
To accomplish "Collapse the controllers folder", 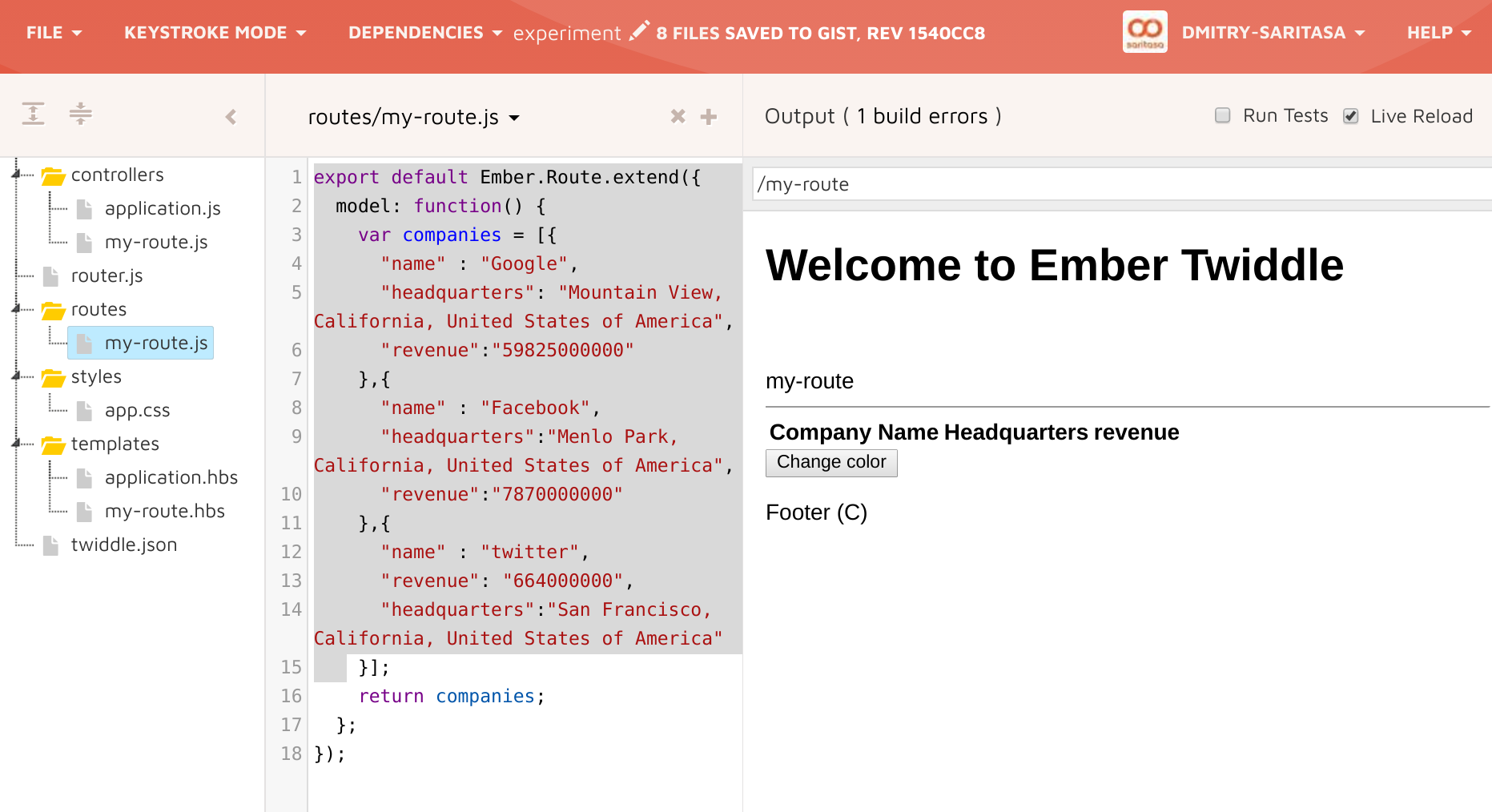I will pyautogui.click(x=16, y=174).
